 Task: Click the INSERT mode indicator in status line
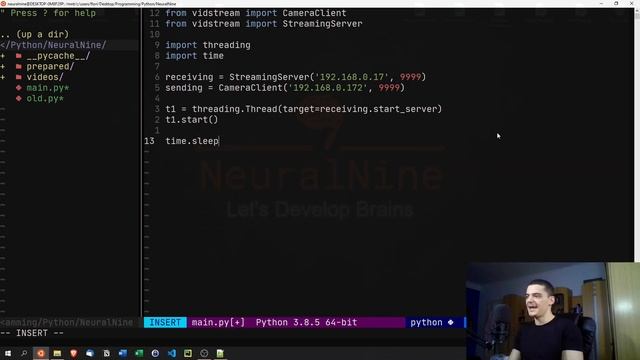click(165, 322)
